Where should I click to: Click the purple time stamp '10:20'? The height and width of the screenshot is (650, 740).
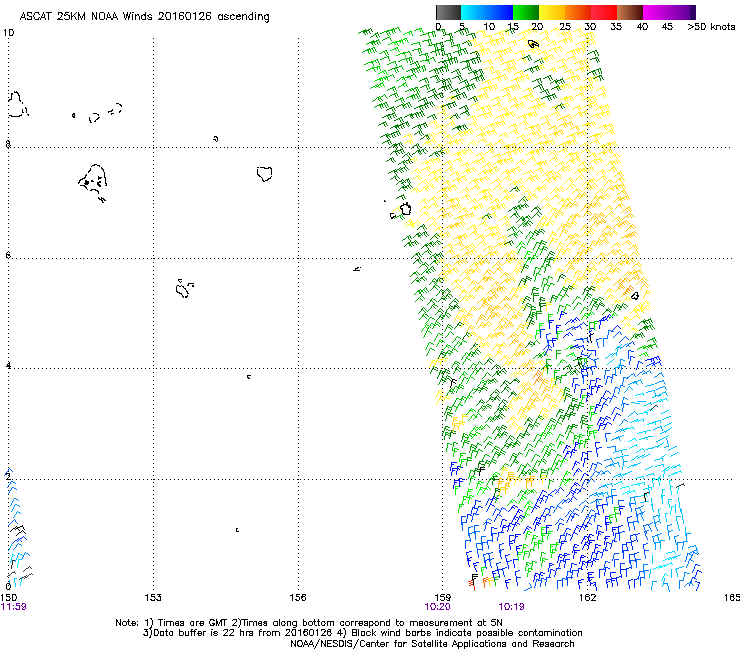click(x=437, y=607)
